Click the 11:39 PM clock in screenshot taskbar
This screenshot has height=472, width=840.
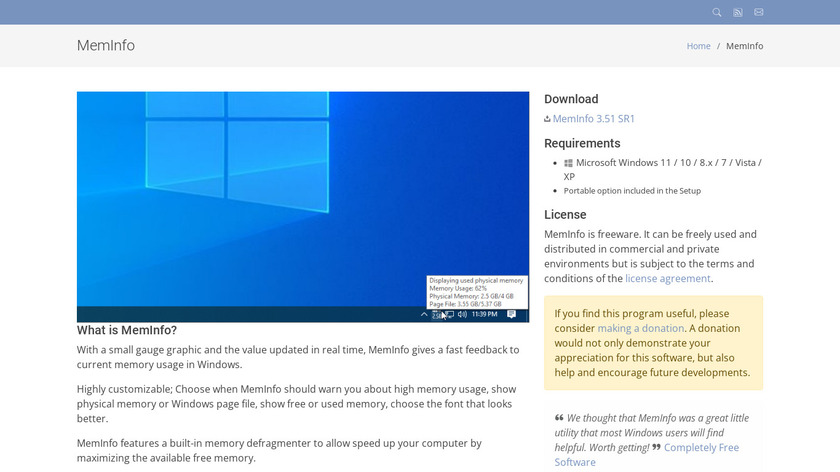(485, 314)
